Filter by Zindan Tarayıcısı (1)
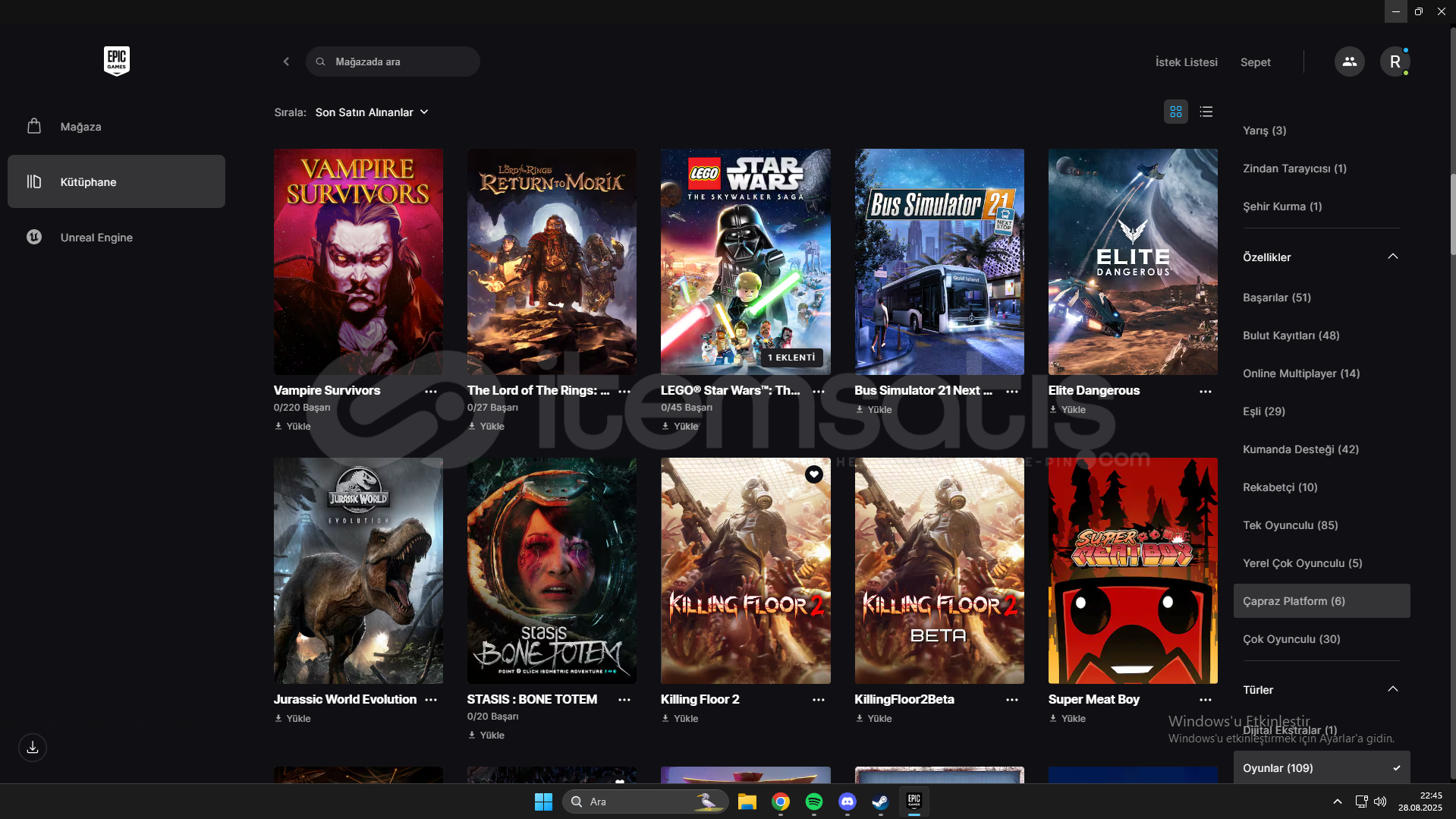 [1321, 169]
